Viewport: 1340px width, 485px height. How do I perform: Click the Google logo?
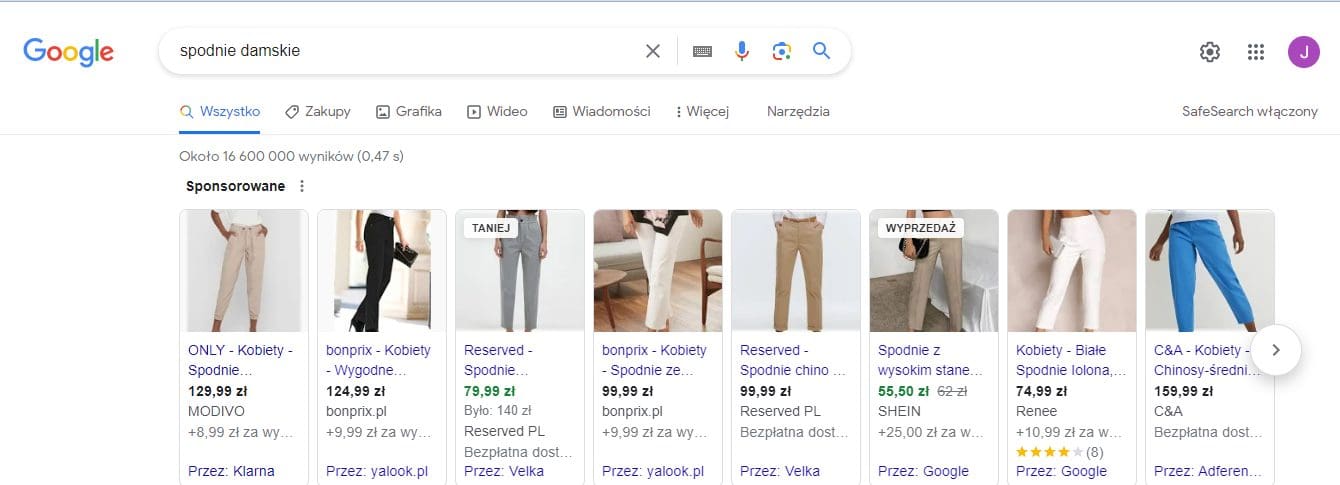(68, 52)
